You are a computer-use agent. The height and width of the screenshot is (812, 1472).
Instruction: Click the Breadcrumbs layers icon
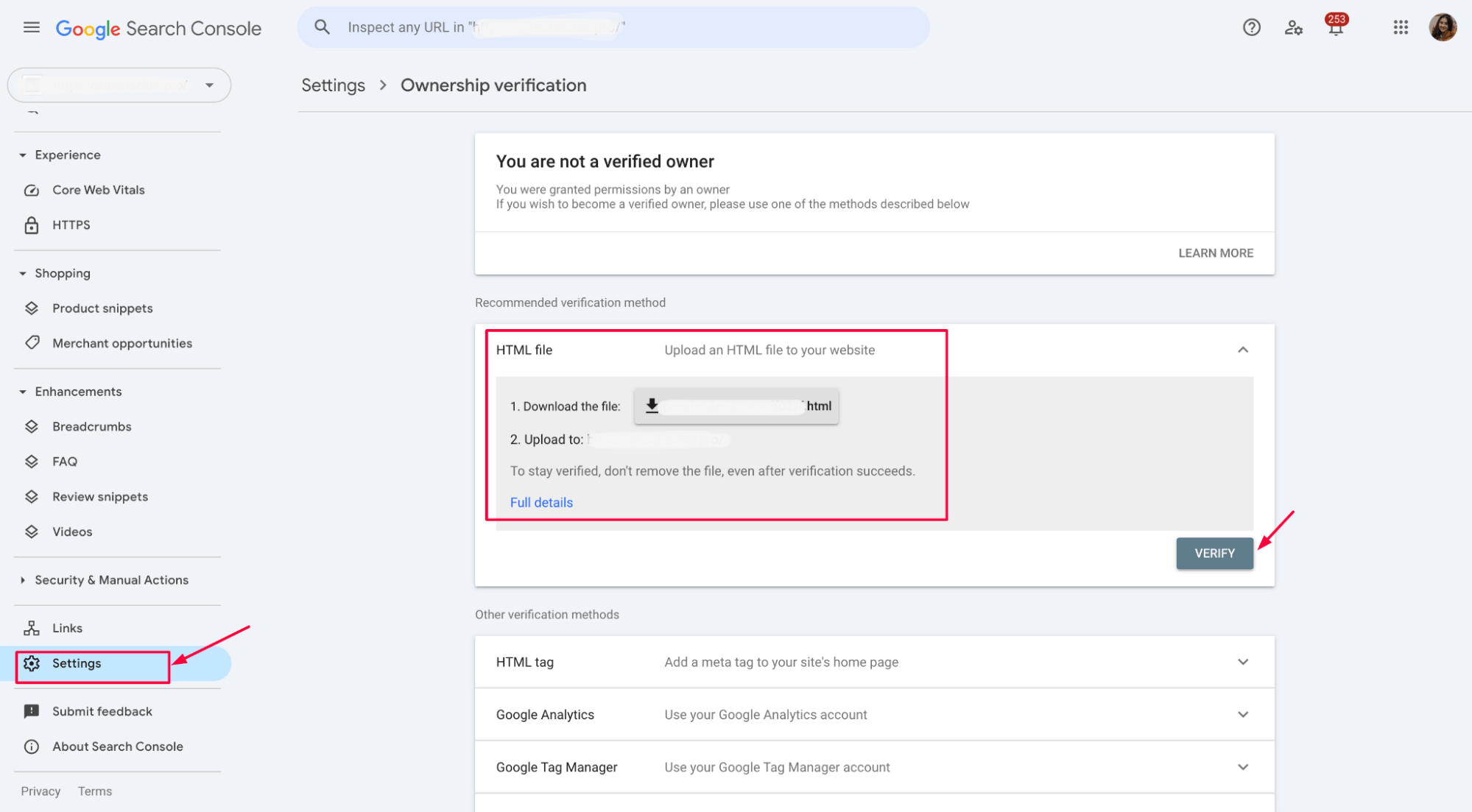32,426
